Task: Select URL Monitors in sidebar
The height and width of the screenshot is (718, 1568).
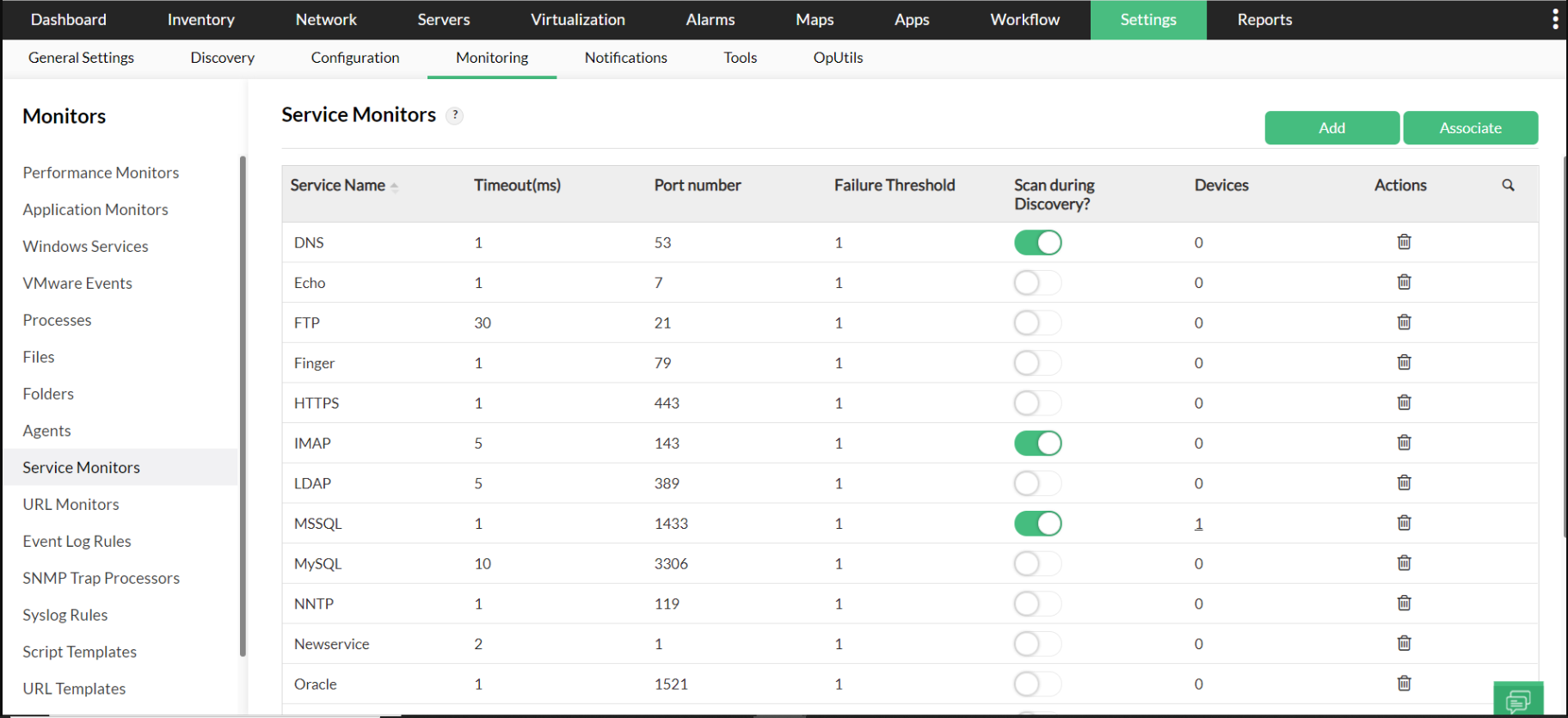Action: [x=71, y=504]
